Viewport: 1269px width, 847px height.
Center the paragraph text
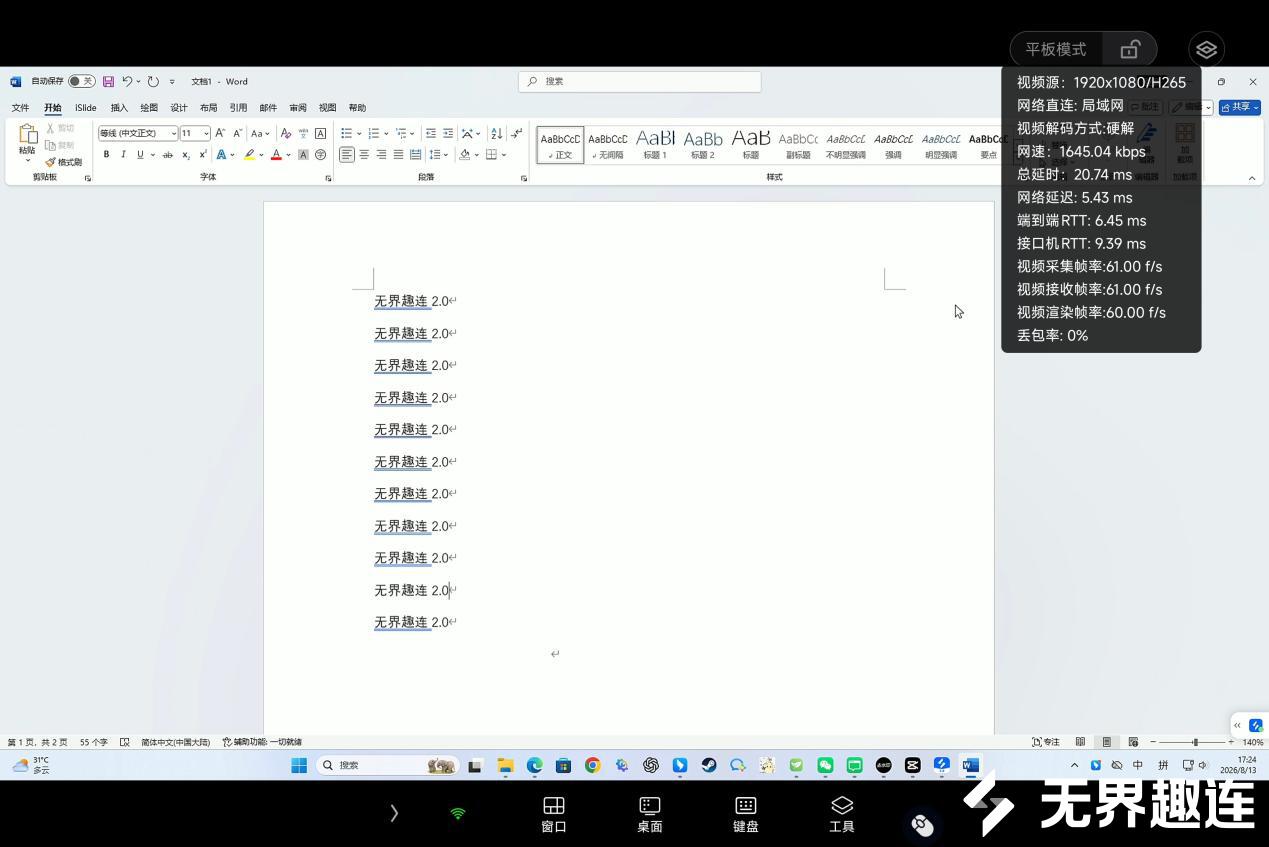click(x=364, y=155)
